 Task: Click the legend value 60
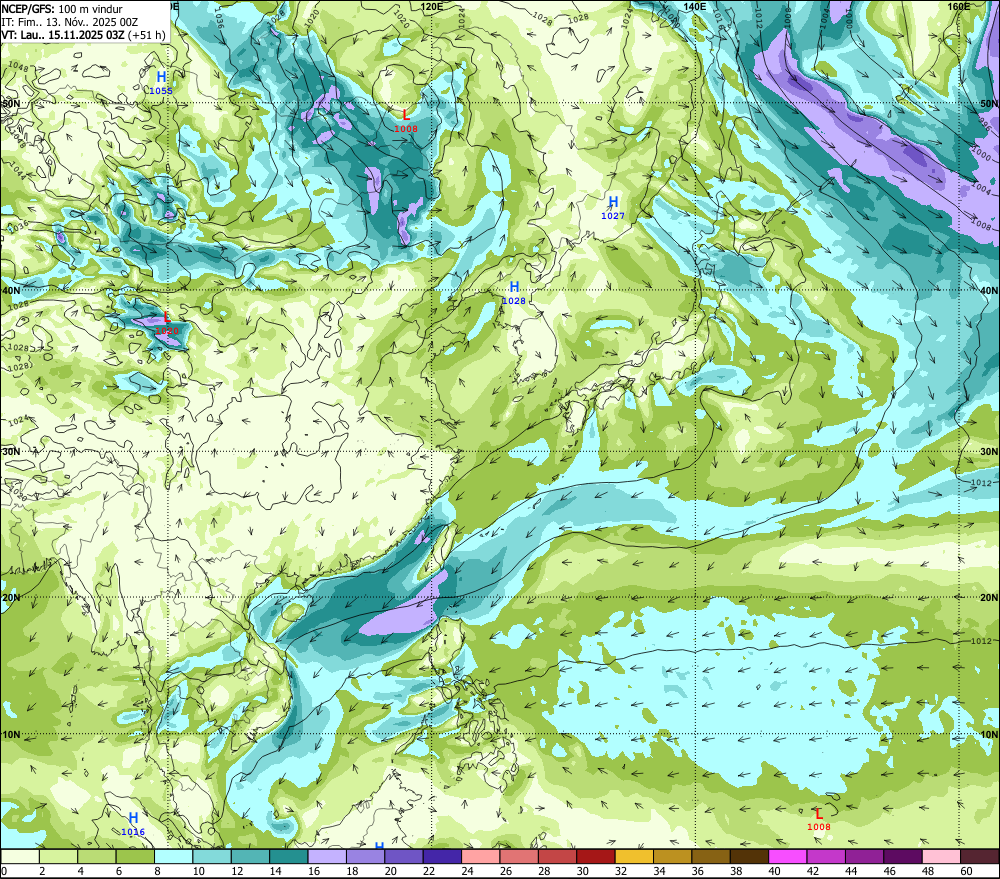966,871
